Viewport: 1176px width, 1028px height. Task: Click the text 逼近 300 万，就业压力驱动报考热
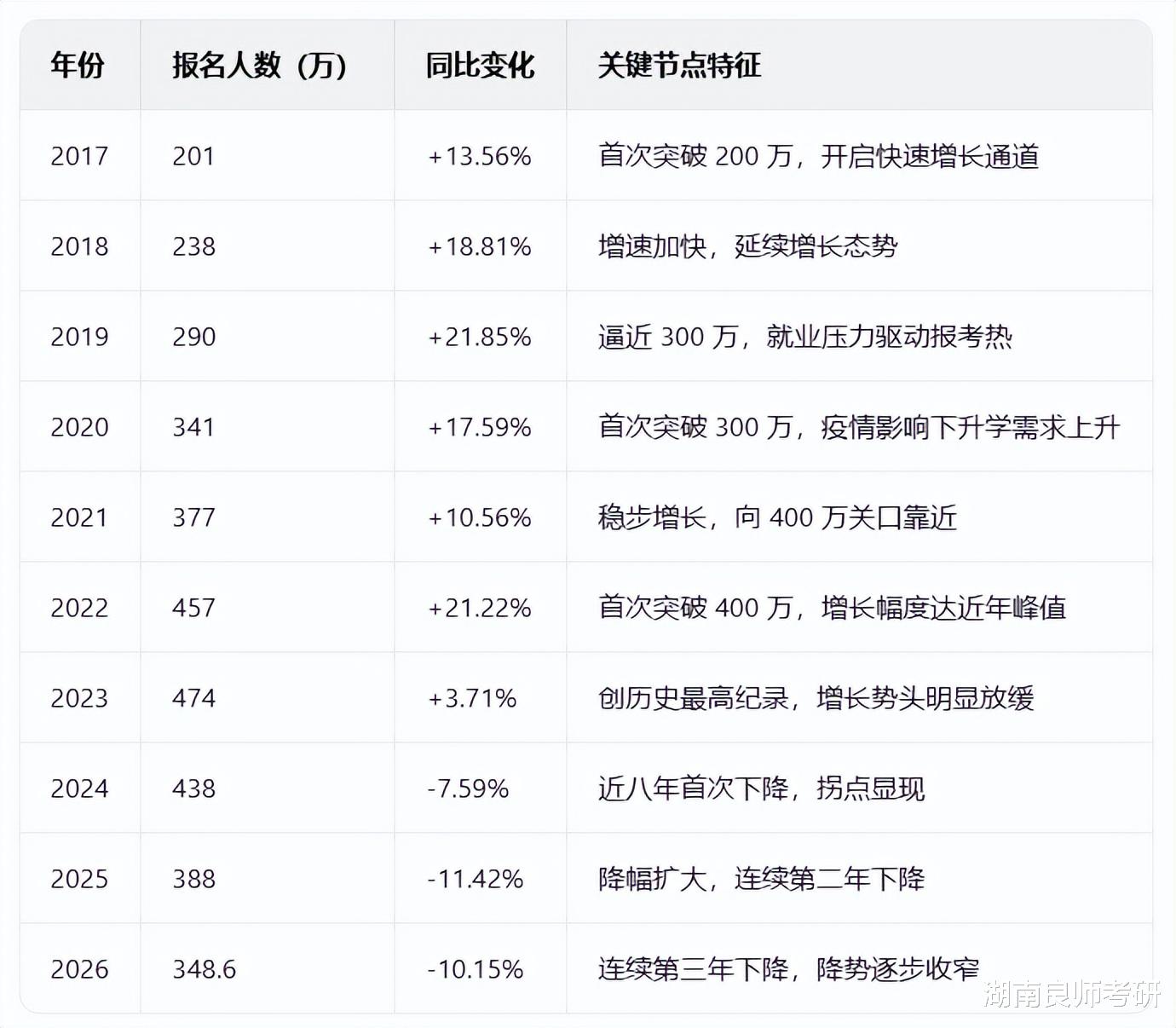pos(805,337)
